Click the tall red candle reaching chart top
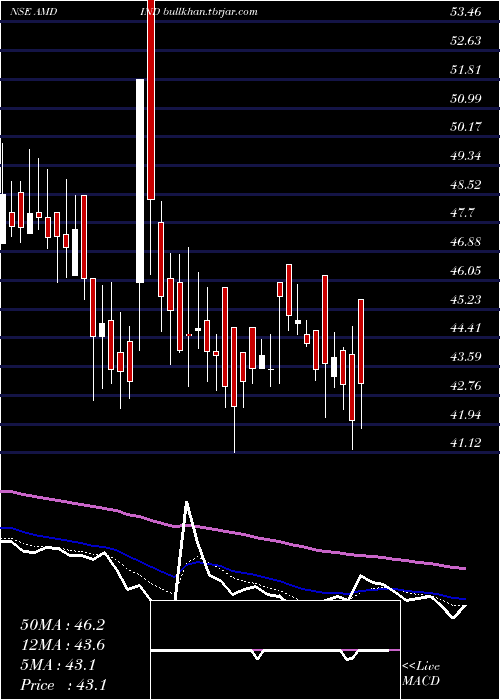The image size is (500, 700). (151, 100)
